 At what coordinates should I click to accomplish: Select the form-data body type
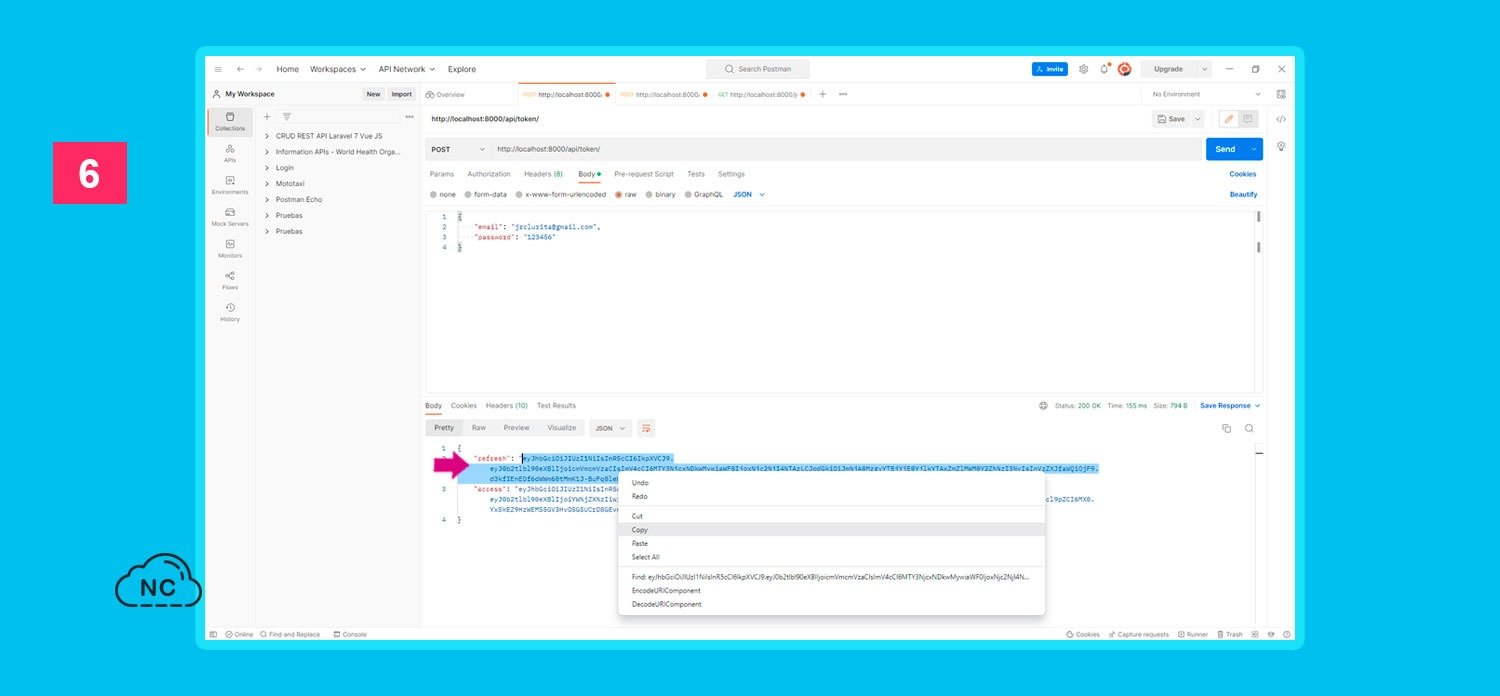tap(486, 194)
